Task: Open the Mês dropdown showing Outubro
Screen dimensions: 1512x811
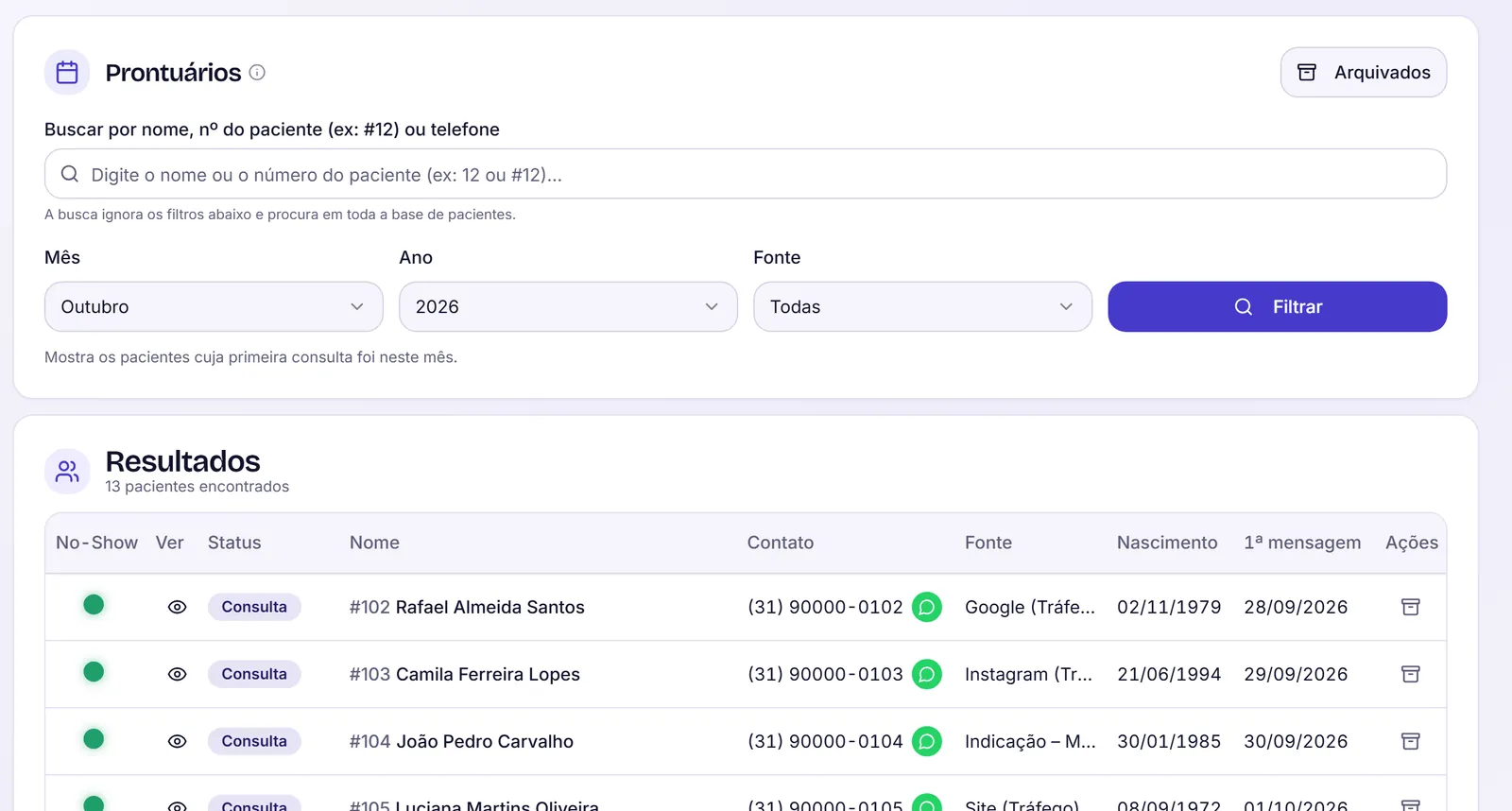Action: click(x=214, y=306)
